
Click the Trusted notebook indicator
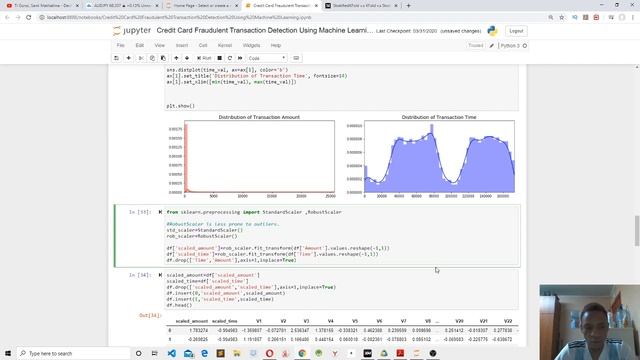point(476,45)
